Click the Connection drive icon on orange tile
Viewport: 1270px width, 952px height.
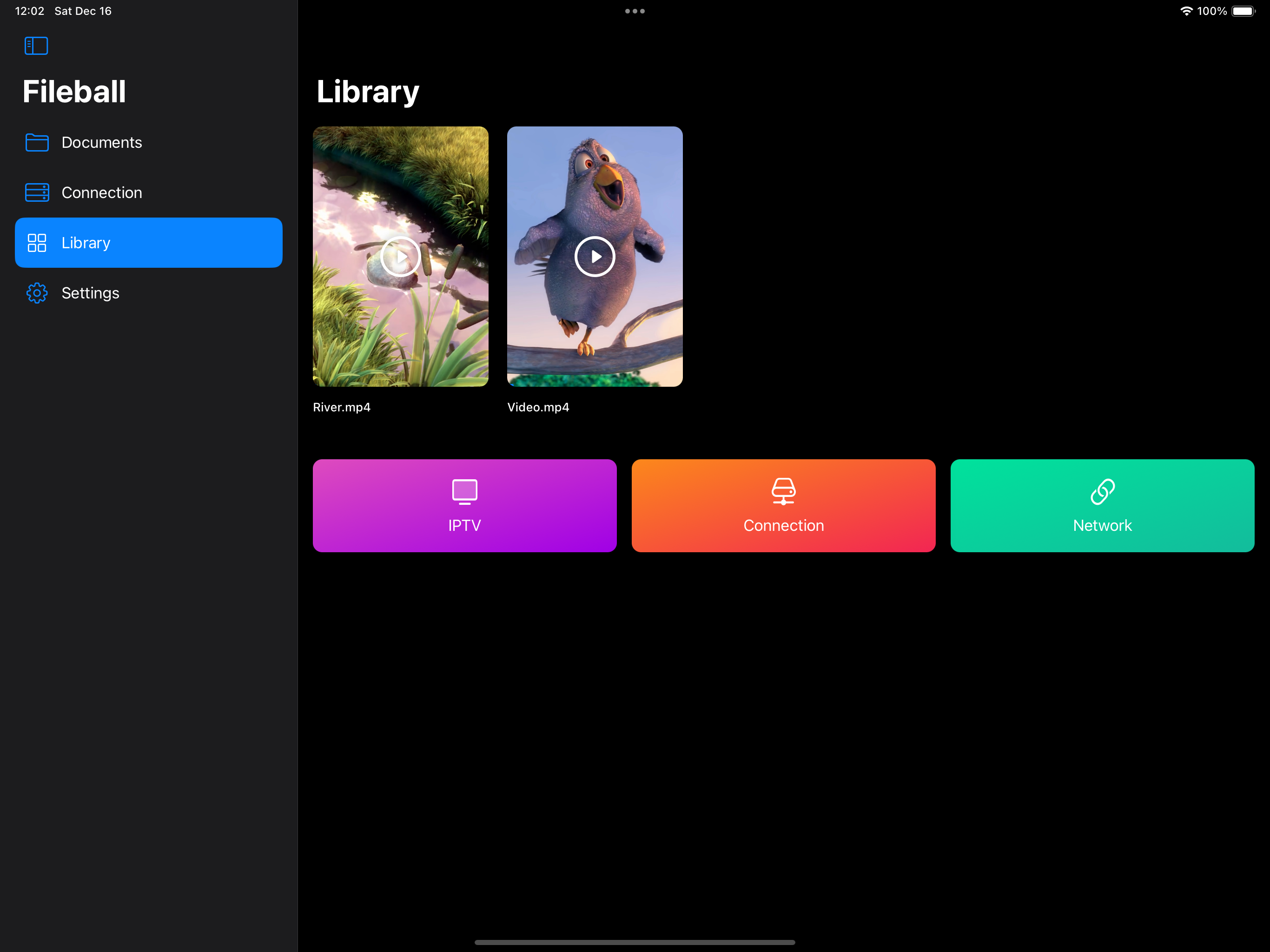pos(783,491)
